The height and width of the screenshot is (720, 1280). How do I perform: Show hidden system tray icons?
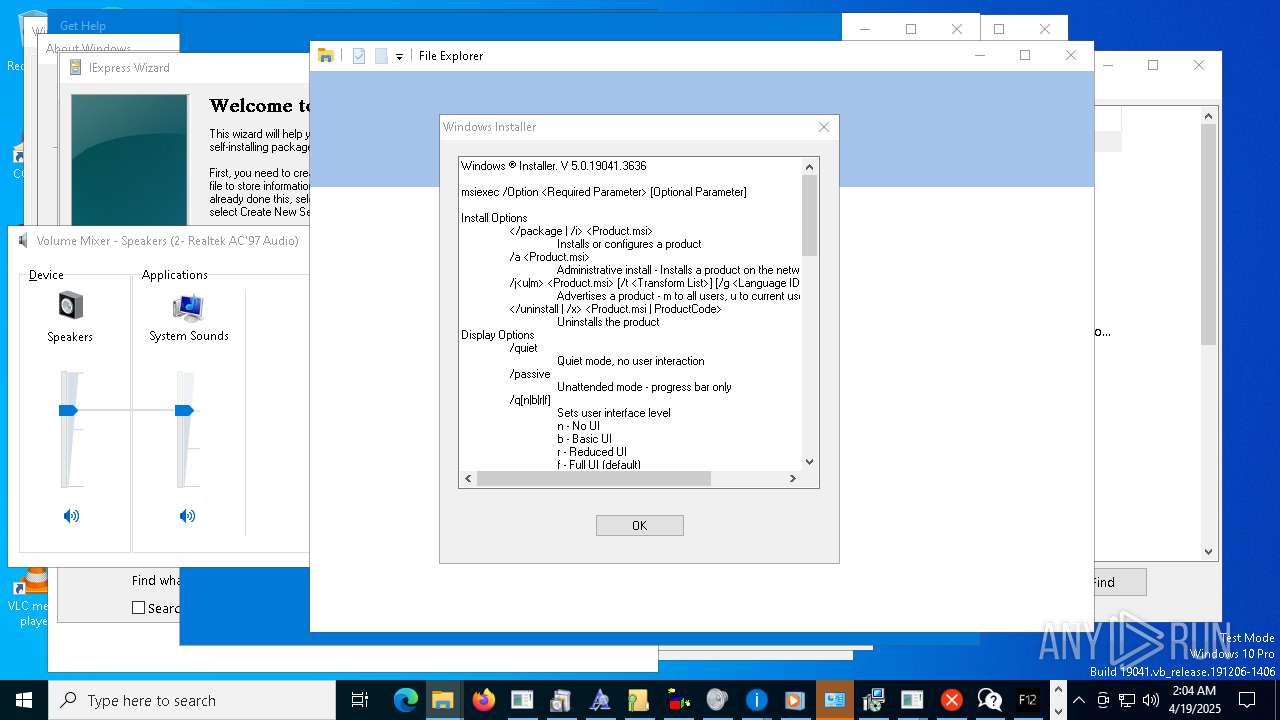tap(1079, 700)
